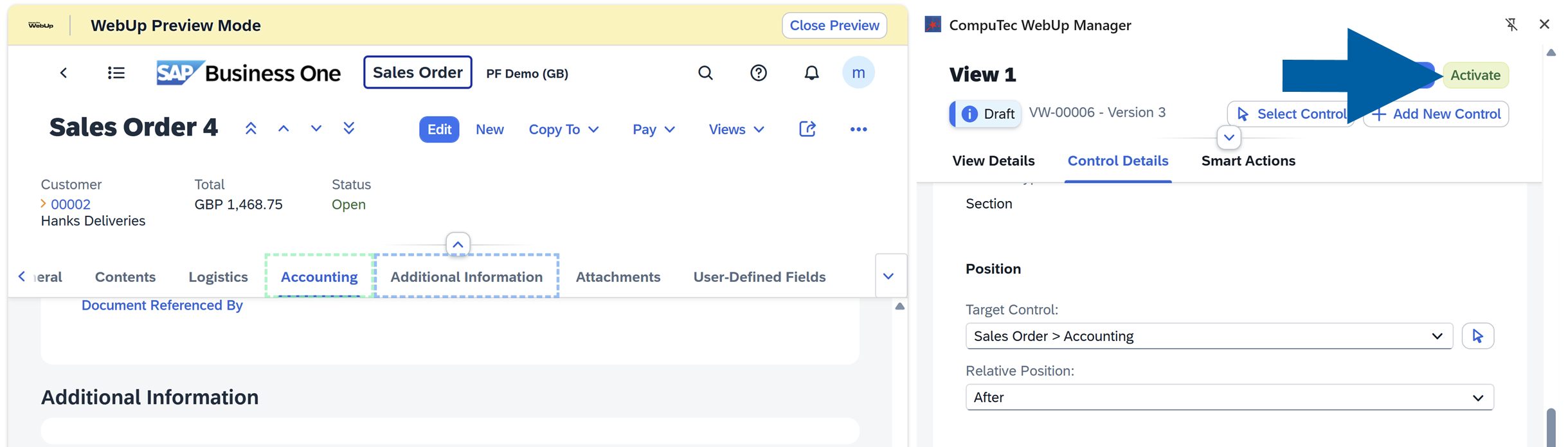Open the Views dropdown
Image resolution: width=1568 pixels, height=447 pixels.
[736, 129]
